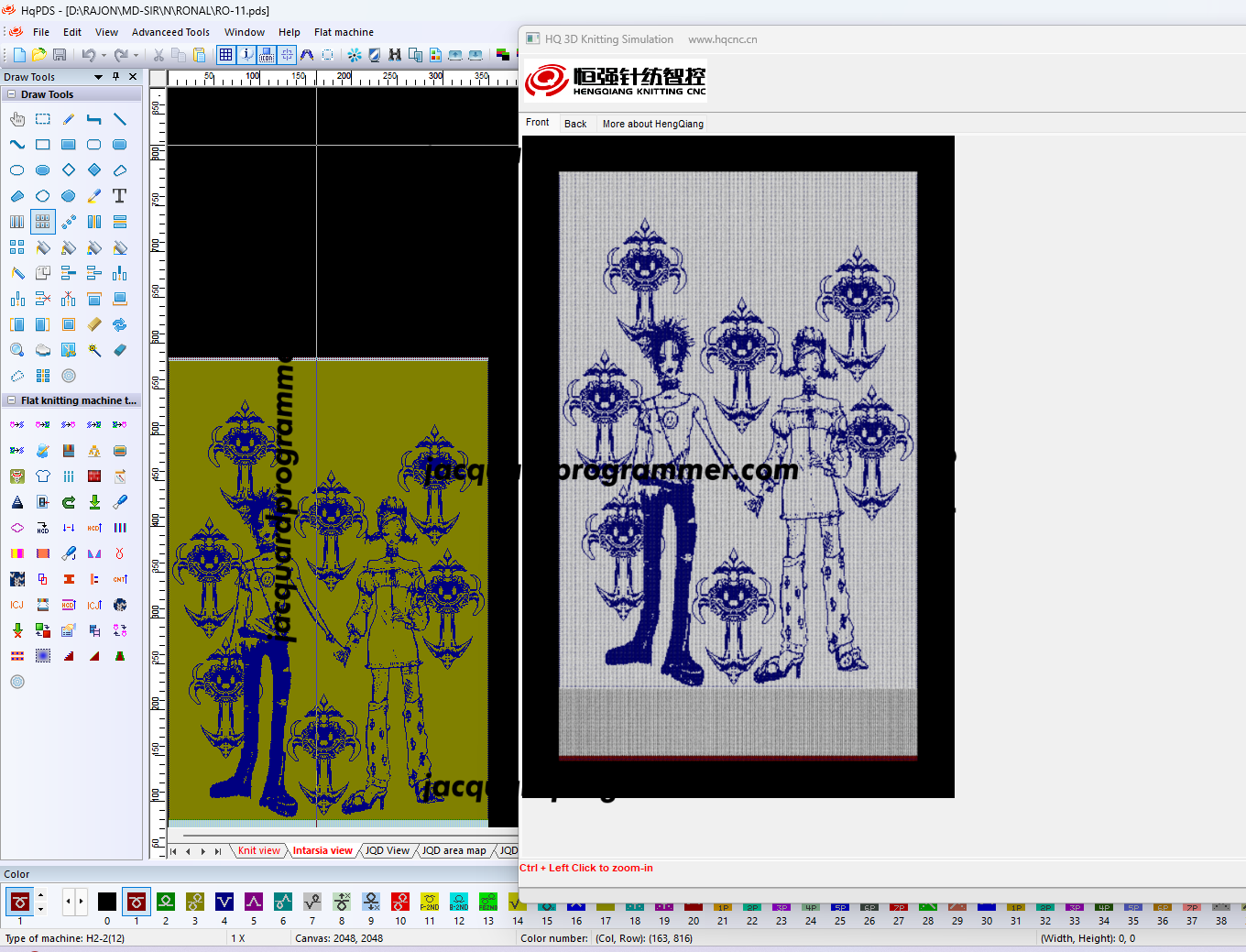Select the Text tool in Draw Tools
Image resolution: width=1246 pixels, height=952 pixels.
(119, 196)
